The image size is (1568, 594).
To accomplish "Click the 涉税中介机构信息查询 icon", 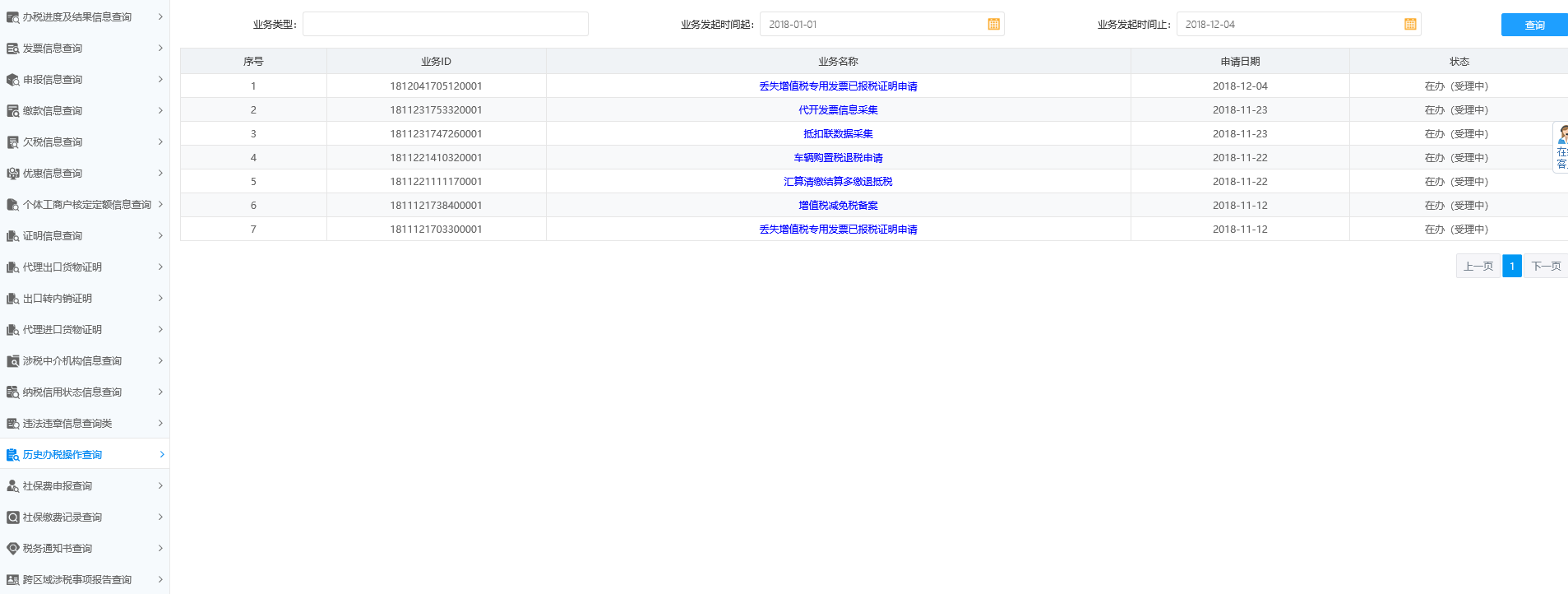I will point(12,361).
